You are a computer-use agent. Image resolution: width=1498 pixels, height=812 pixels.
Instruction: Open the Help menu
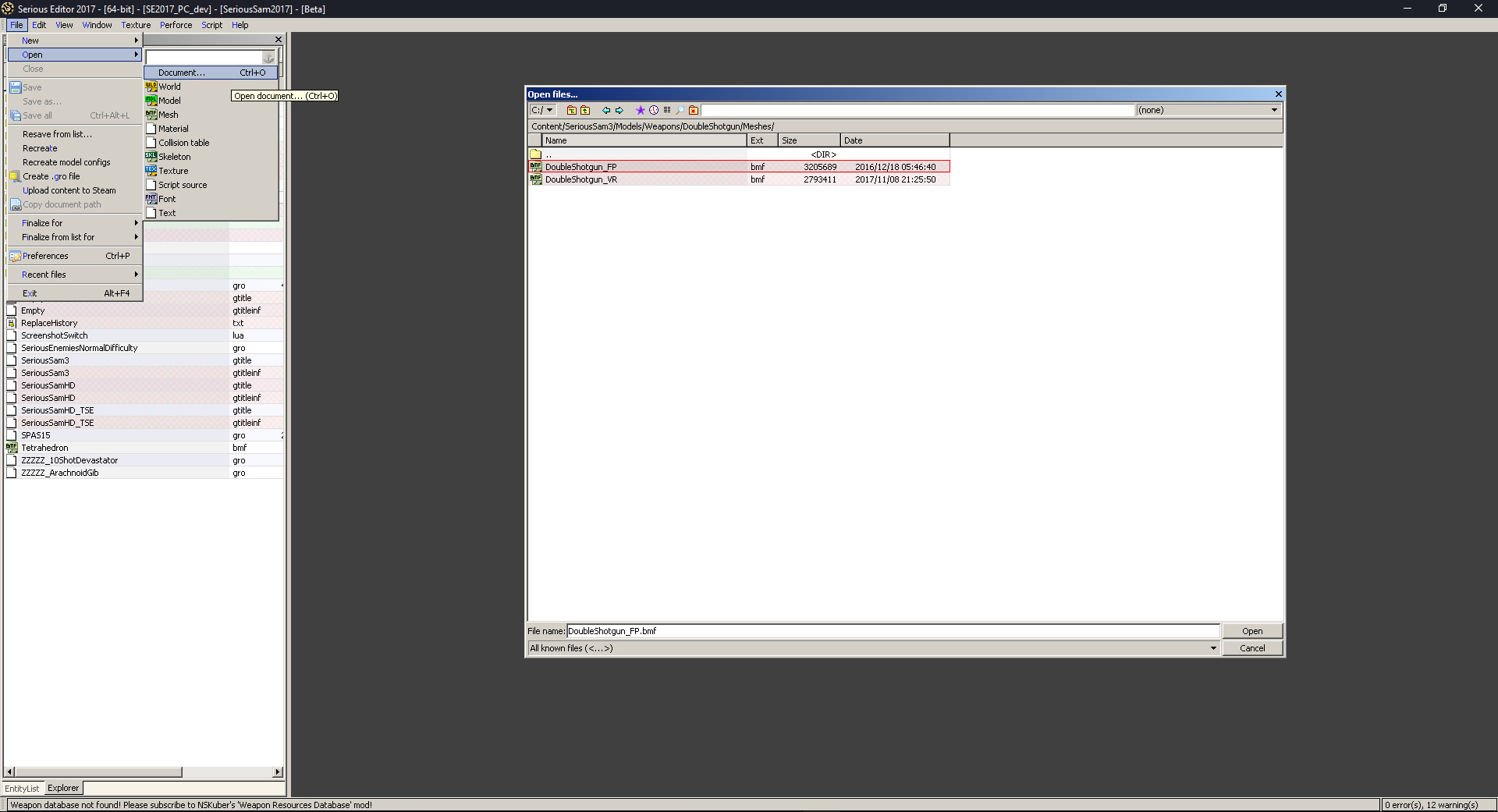pos(240,25)
